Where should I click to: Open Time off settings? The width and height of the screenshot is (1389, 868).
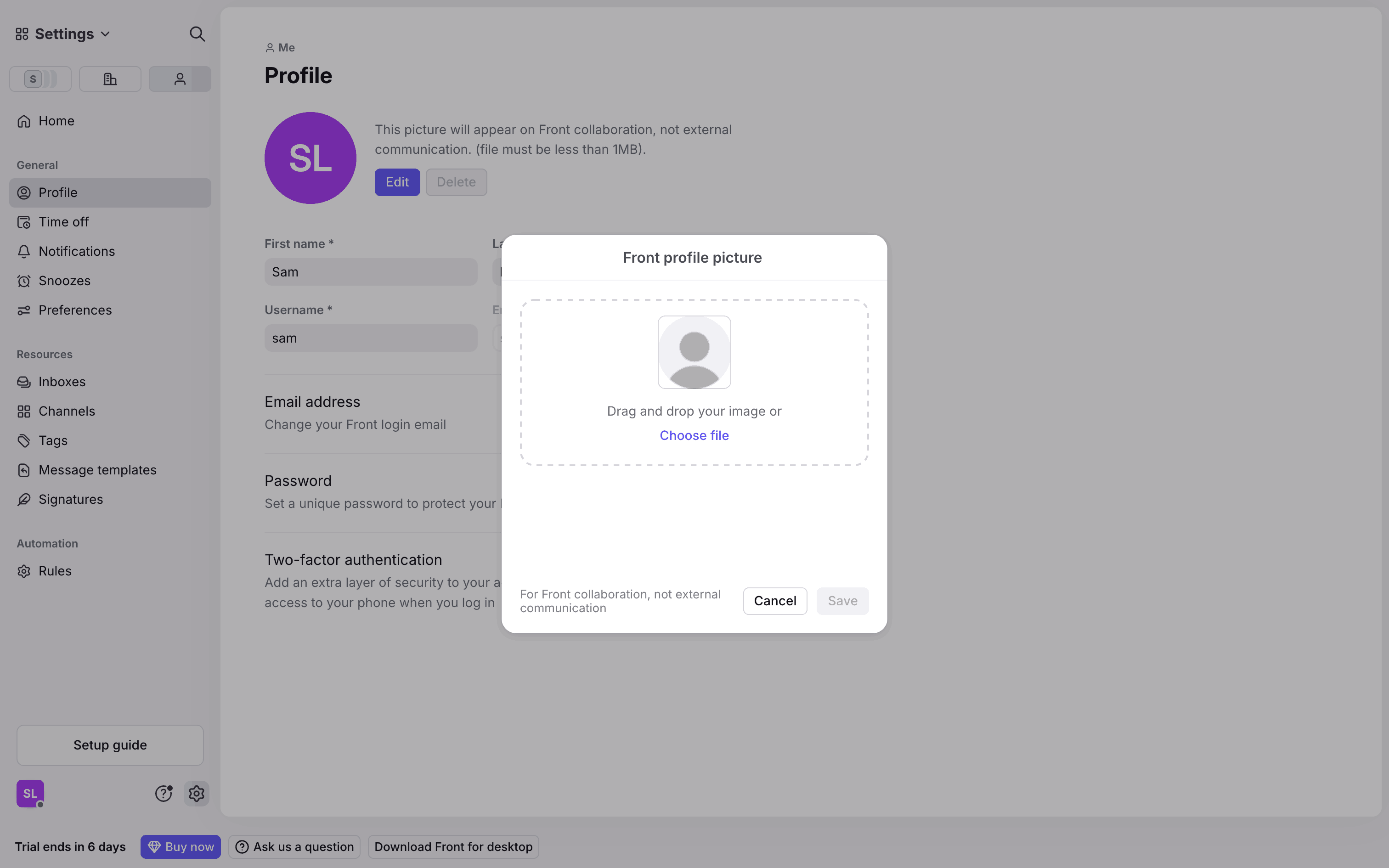click(63, 222)
